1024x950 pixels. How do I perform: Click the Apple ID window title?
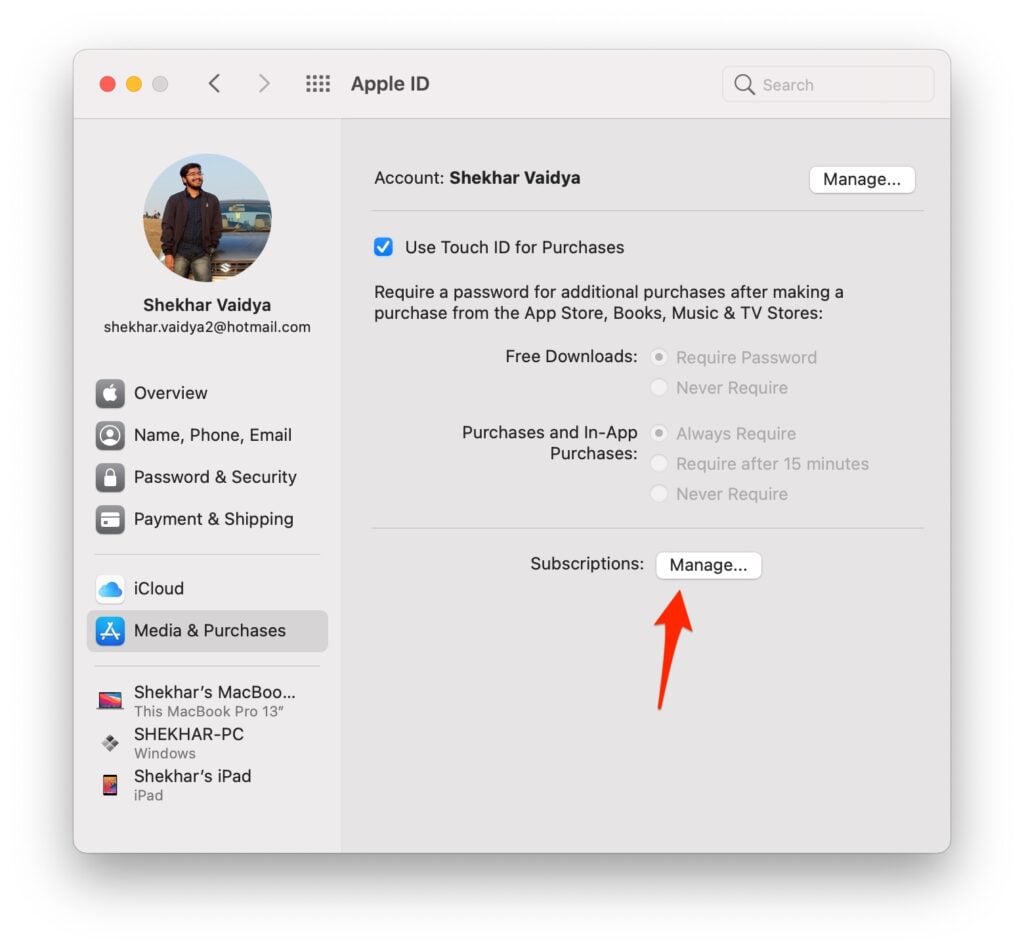click(x=390, y=84)
